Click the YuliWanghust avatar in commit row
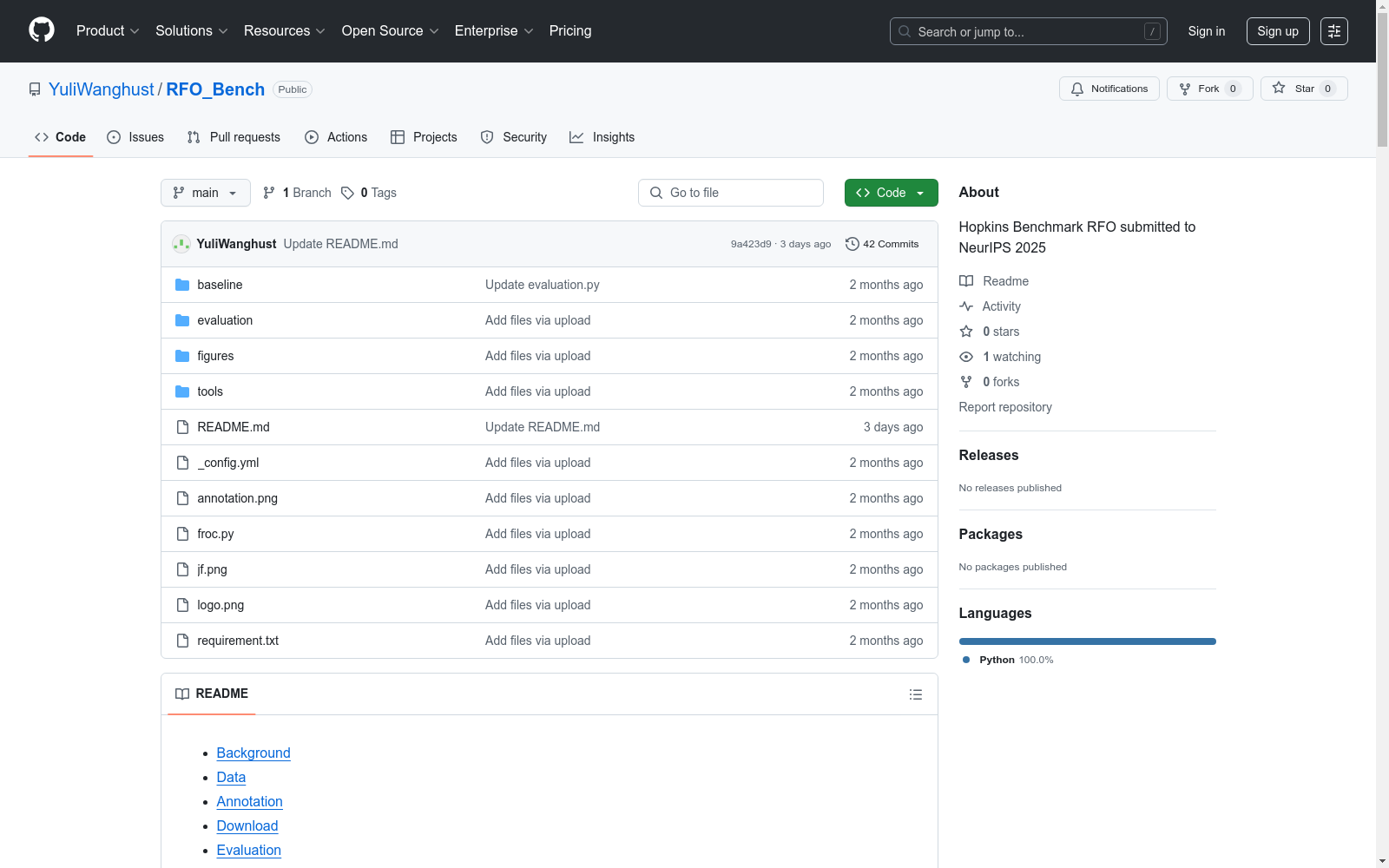1389x868 pixels. point(181,244)
